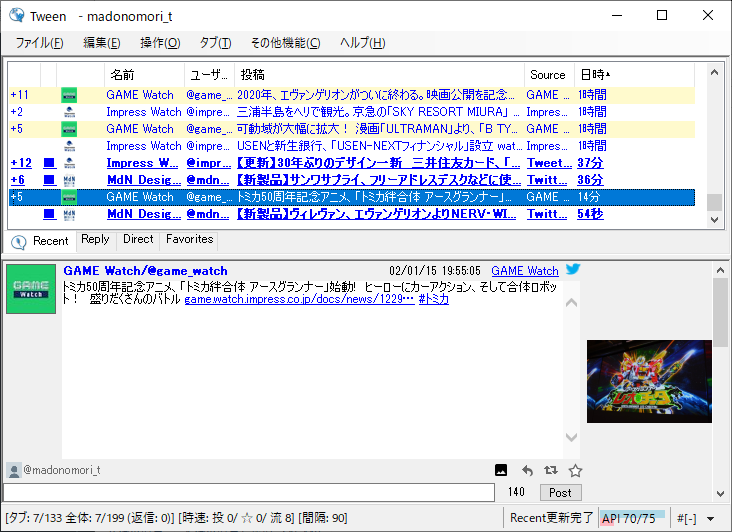Sort list by 日時 column header
Screen dimensions: 732x532
click(634, 75)
